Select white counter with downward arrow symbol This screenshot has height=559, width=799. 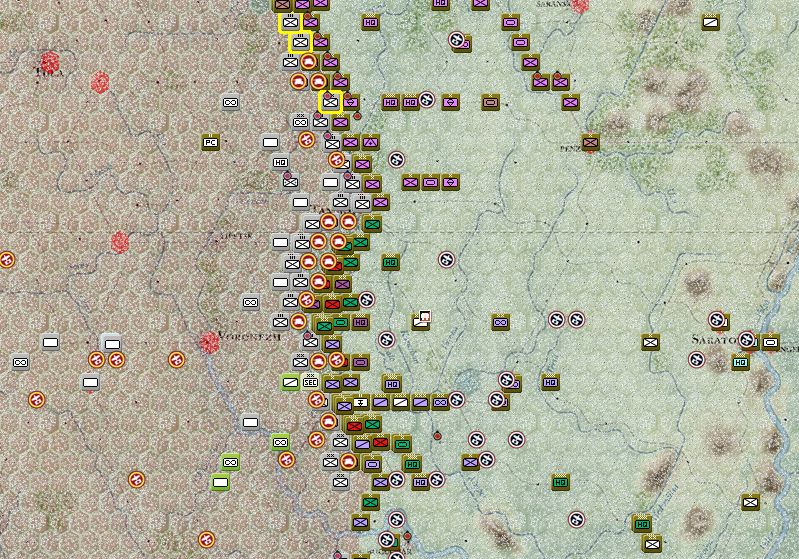pyautogui.click(x=360, y=403)
